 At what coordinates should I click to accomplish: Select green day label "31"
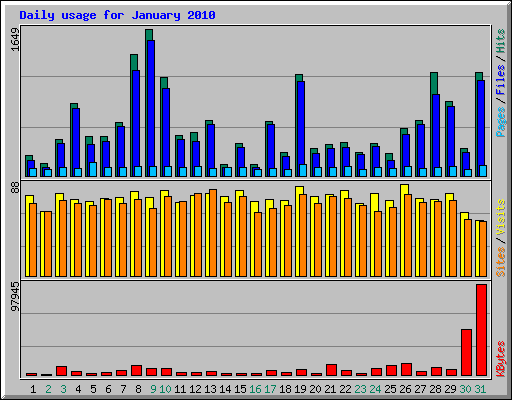(x=480, y=389)
